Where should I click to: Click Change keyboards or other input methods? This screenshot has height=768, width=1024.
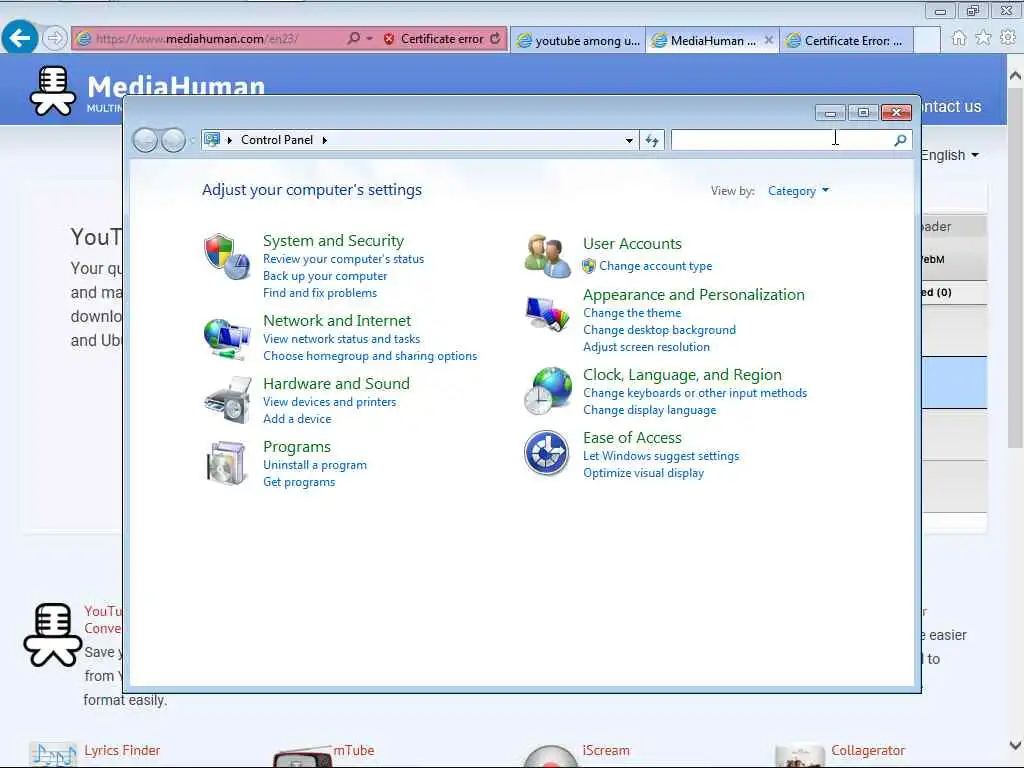695,393
